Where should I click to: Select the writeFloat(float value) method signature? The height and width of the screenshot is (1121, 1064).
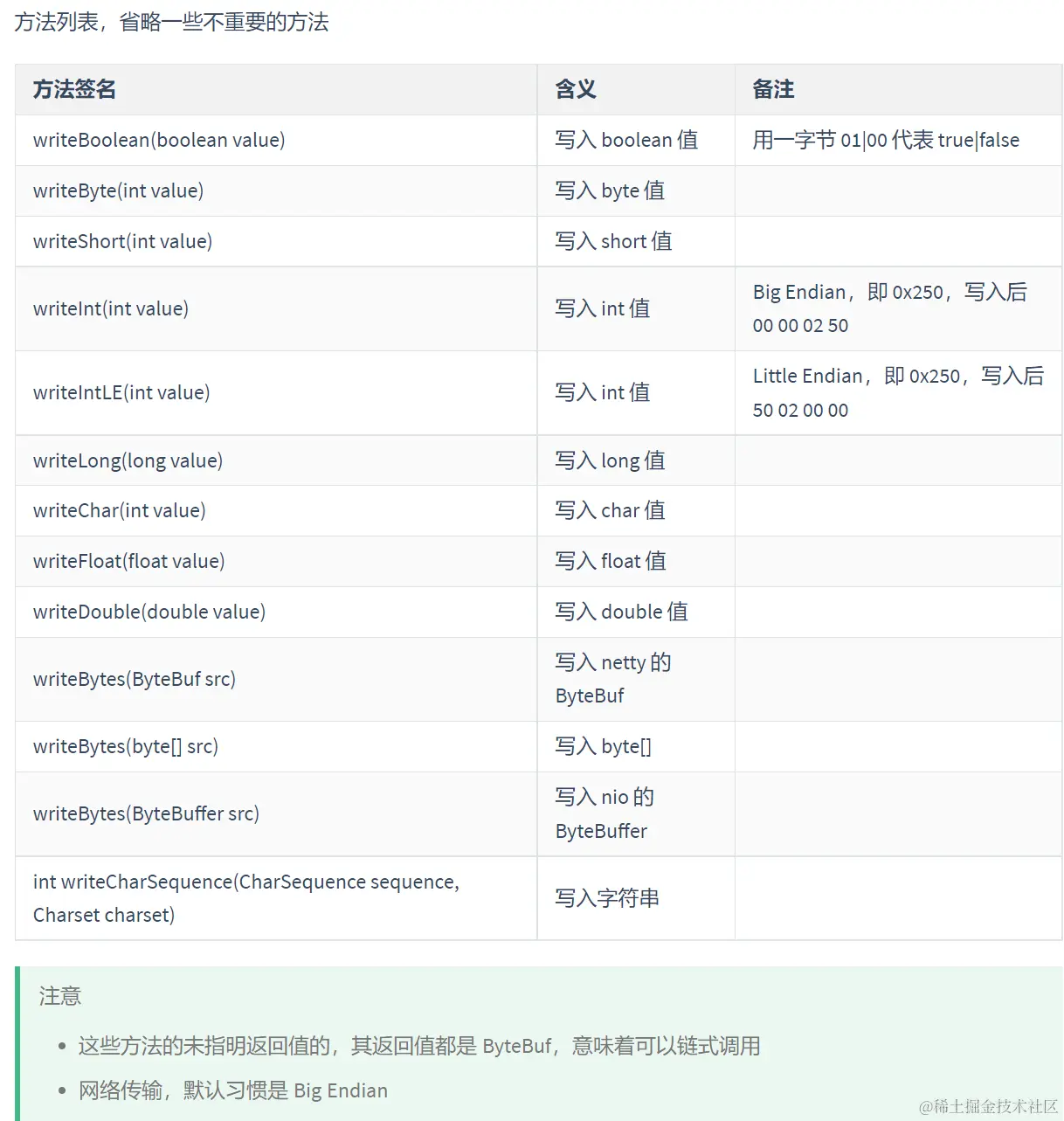coord(128,561)
